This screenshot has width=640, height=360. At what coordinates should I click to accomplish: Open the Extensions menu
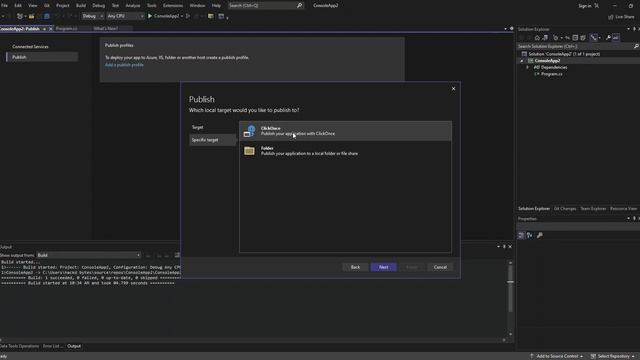173,6
